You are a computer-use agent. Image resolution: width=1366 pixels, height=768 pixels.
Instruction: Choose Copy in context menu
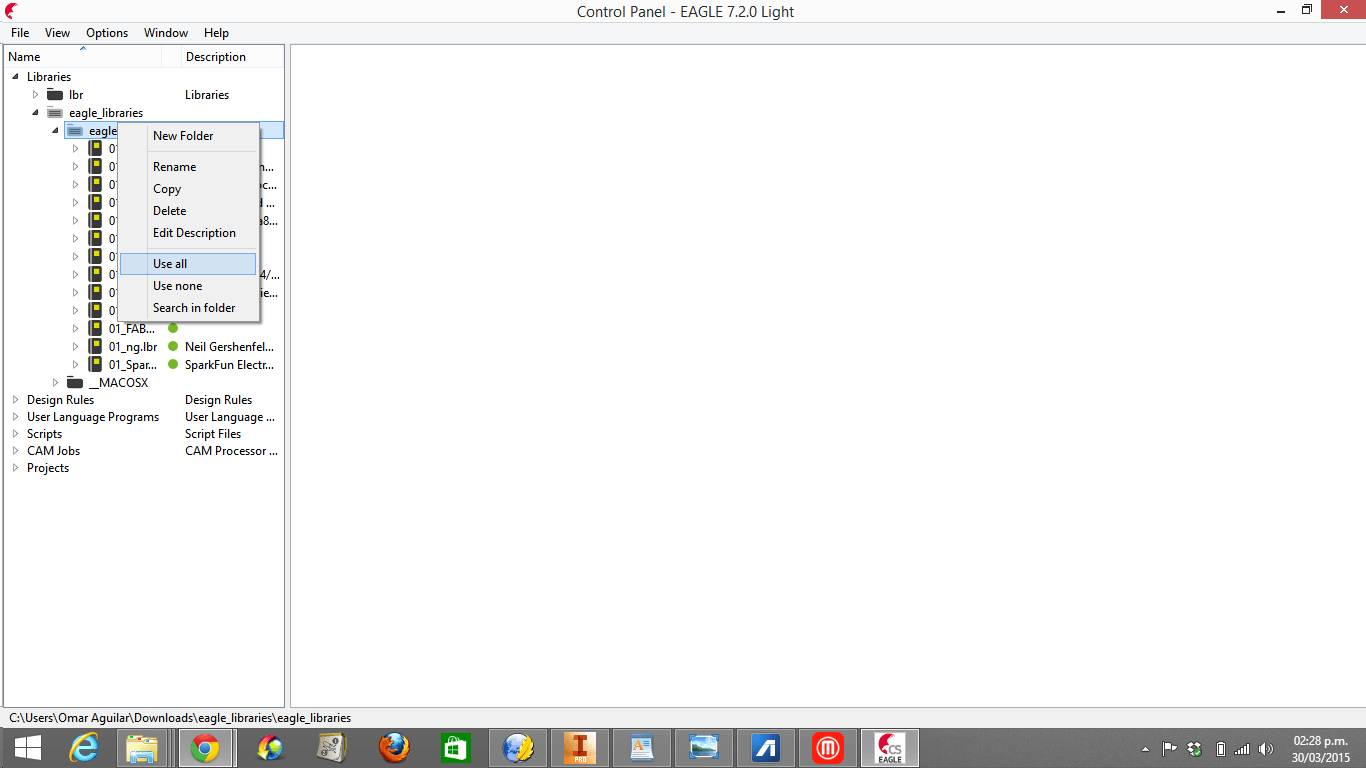click(188, 189)
